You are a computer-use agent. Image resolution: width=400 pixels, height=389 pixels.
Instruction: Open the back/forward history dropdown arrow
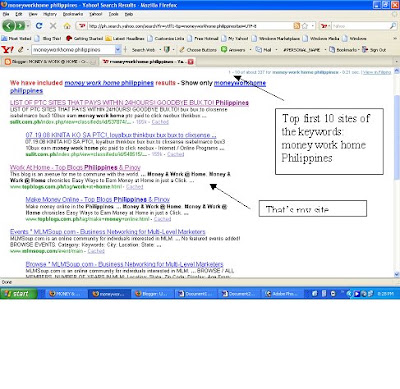[28, 26]
